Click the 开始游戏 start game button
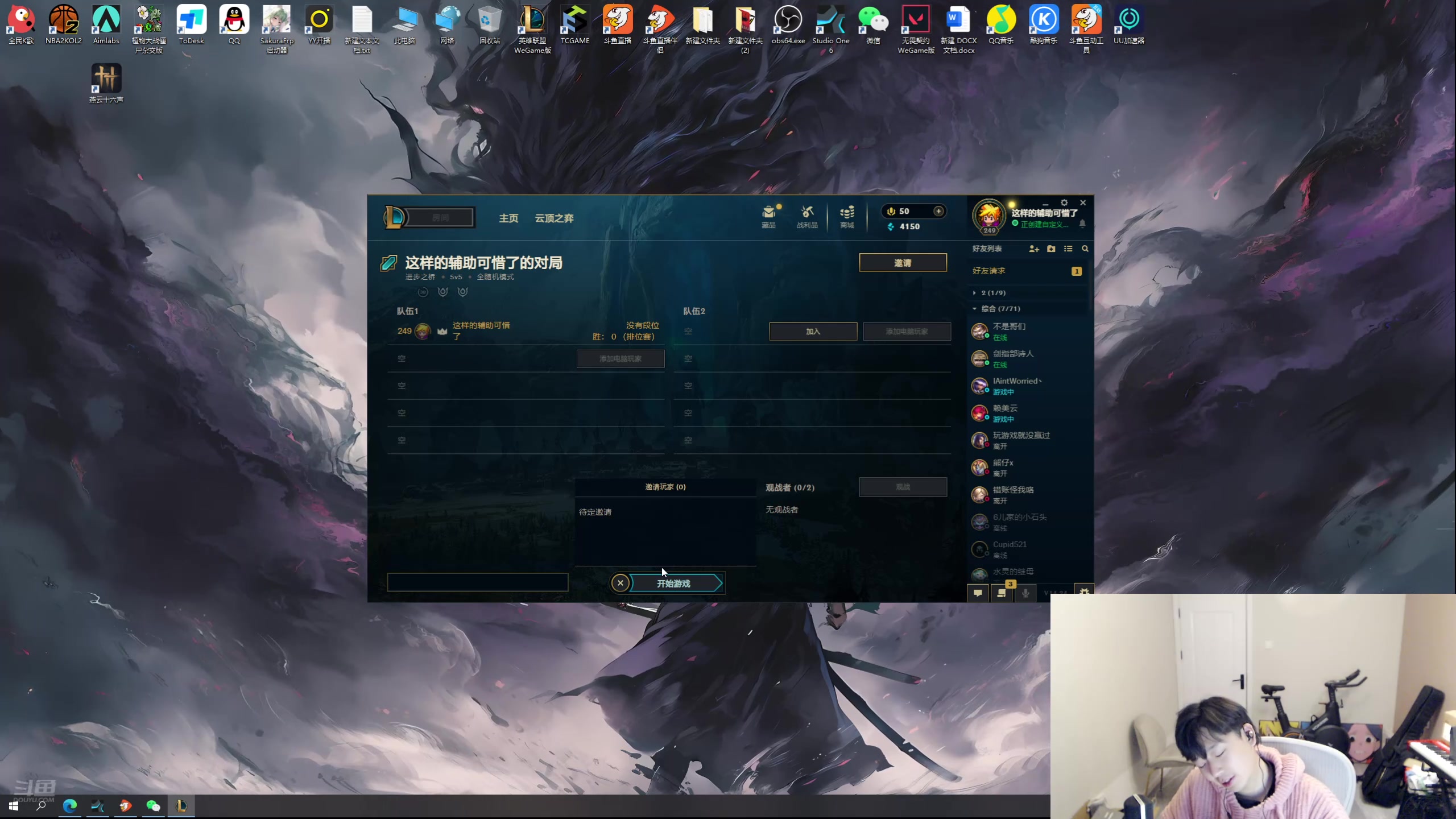 674,584
